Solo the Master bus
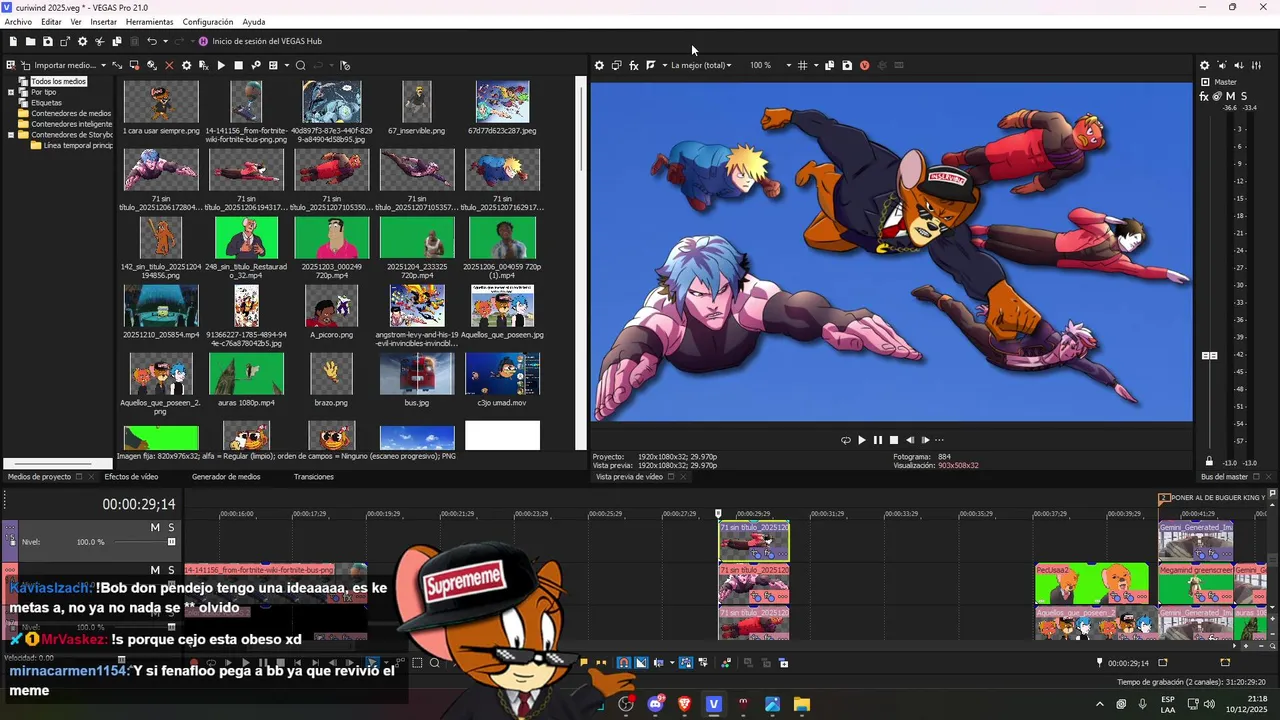The image size is (1280, 720). [x=1244, y=96]
